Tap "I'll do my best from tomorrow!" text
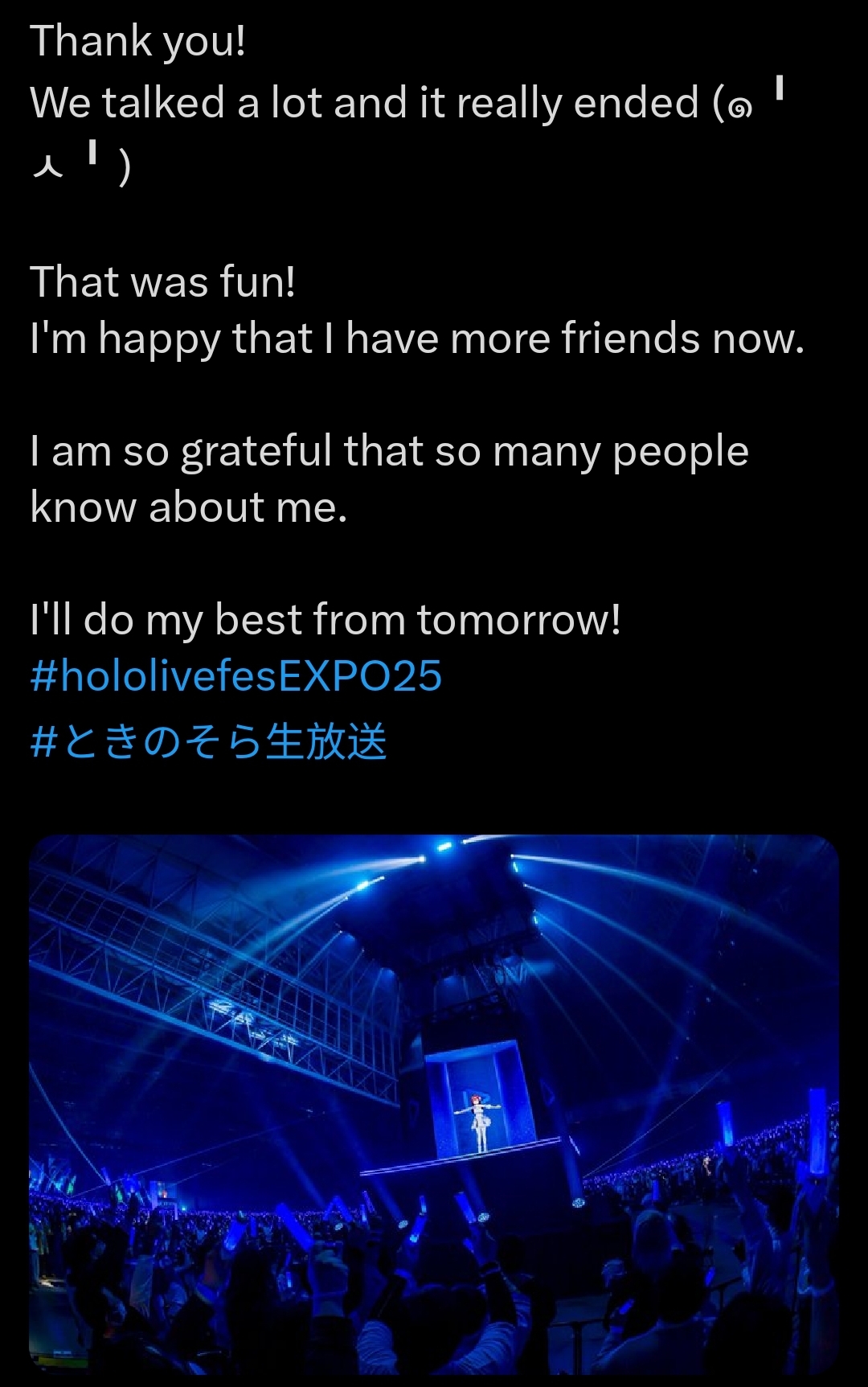 pos(325,621)
